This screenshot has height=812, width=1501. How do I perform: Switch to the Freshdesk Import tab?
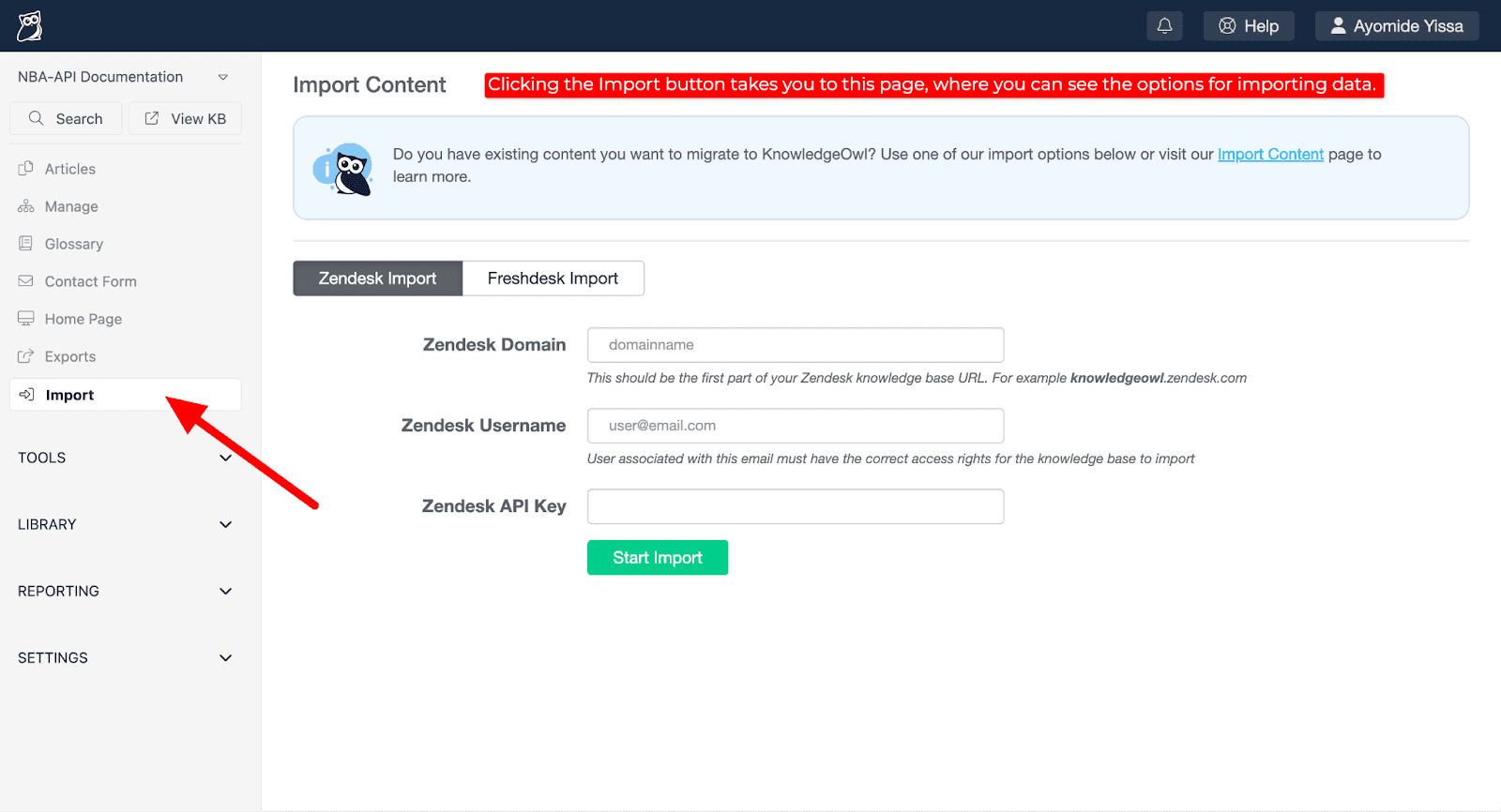click(x=553, y=278)
